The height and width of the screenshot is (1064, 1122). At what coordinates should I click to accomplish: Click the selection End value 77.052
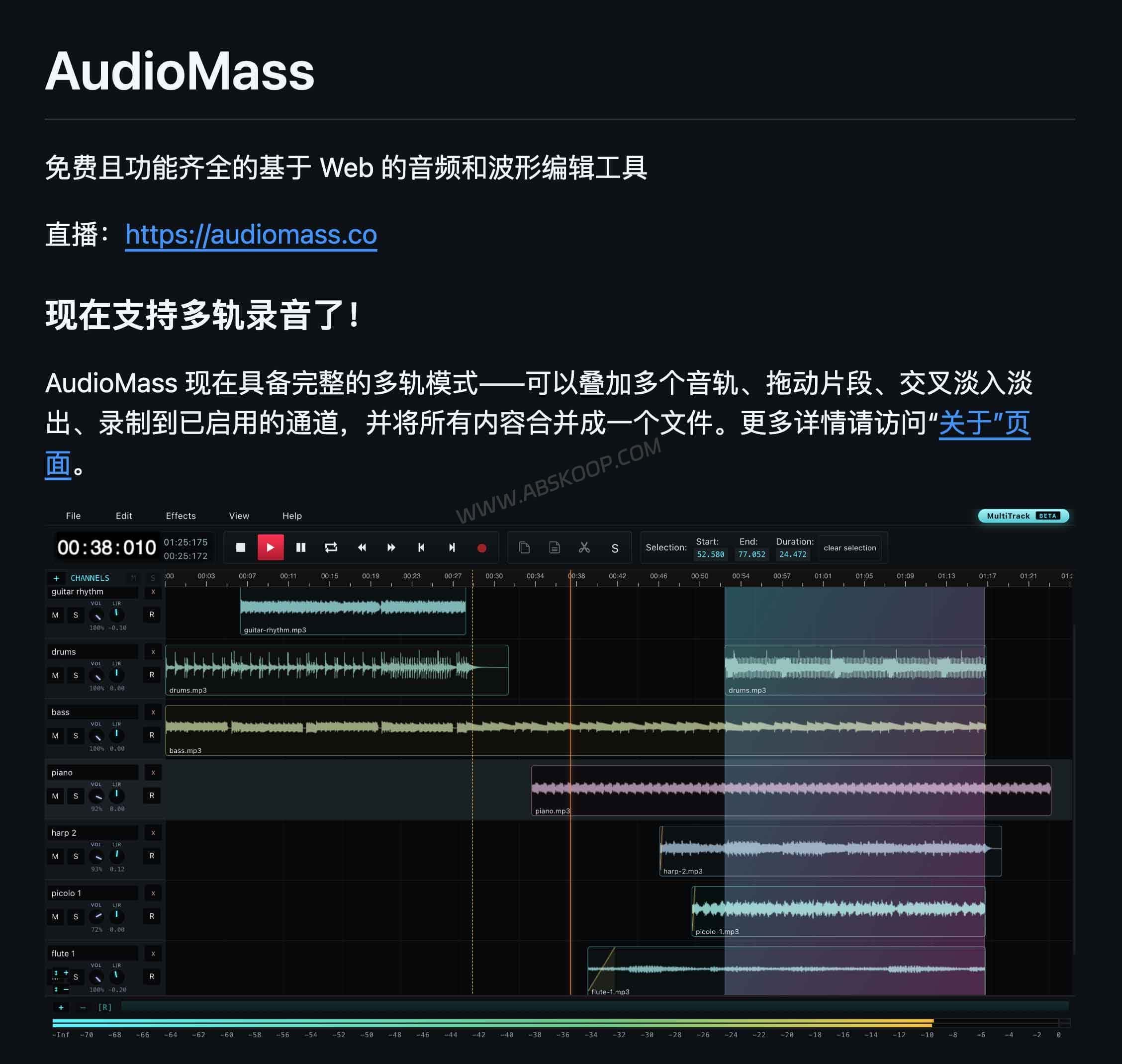tap(751, 554)
